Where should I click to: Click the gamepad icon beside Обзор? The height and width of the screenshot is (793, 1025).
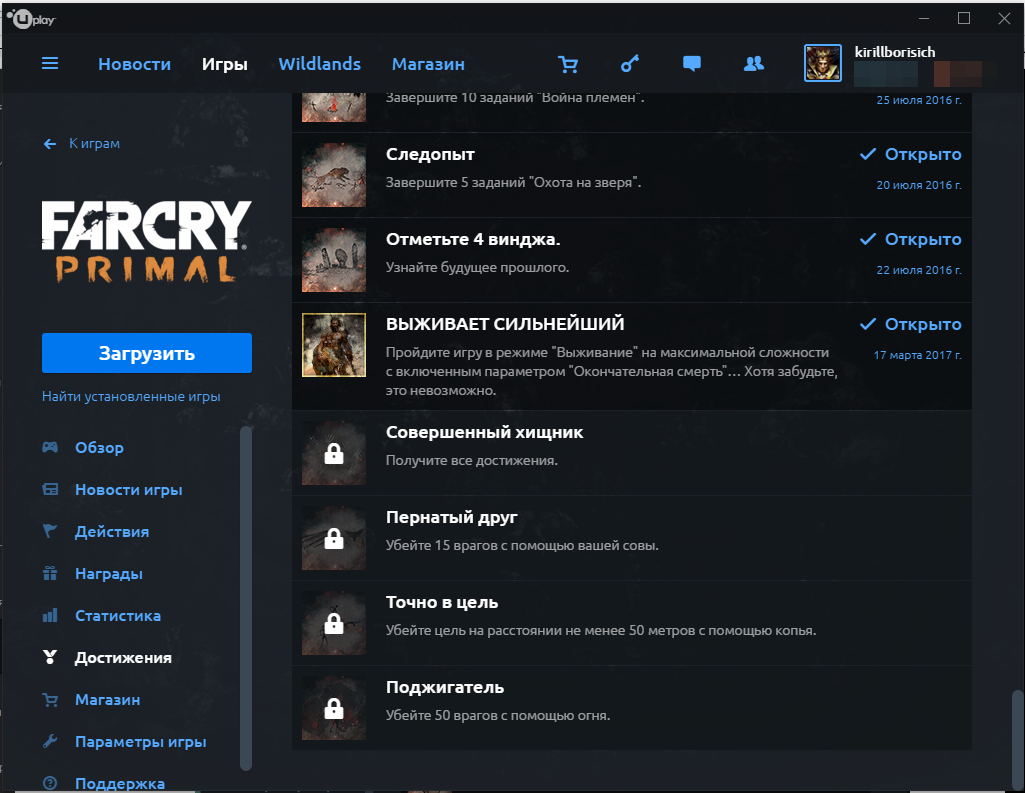[50, 447]
